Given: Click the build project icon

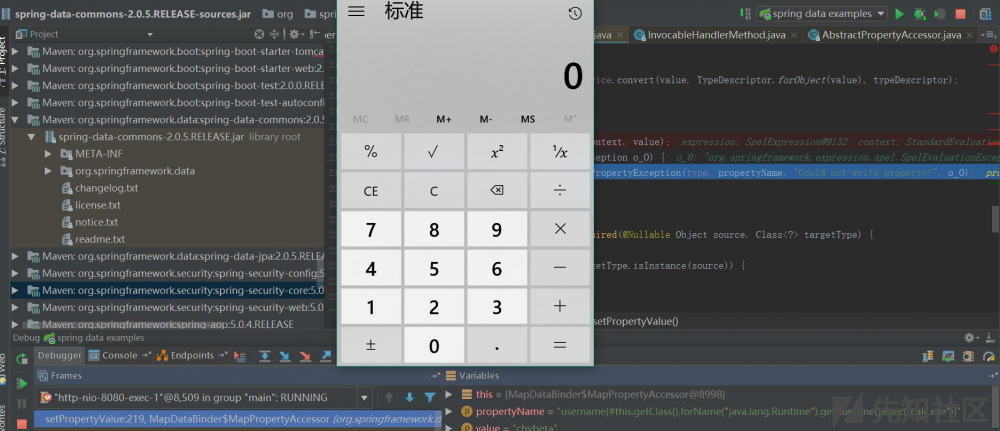Looking at the screenshot, I should coord(744,13).
